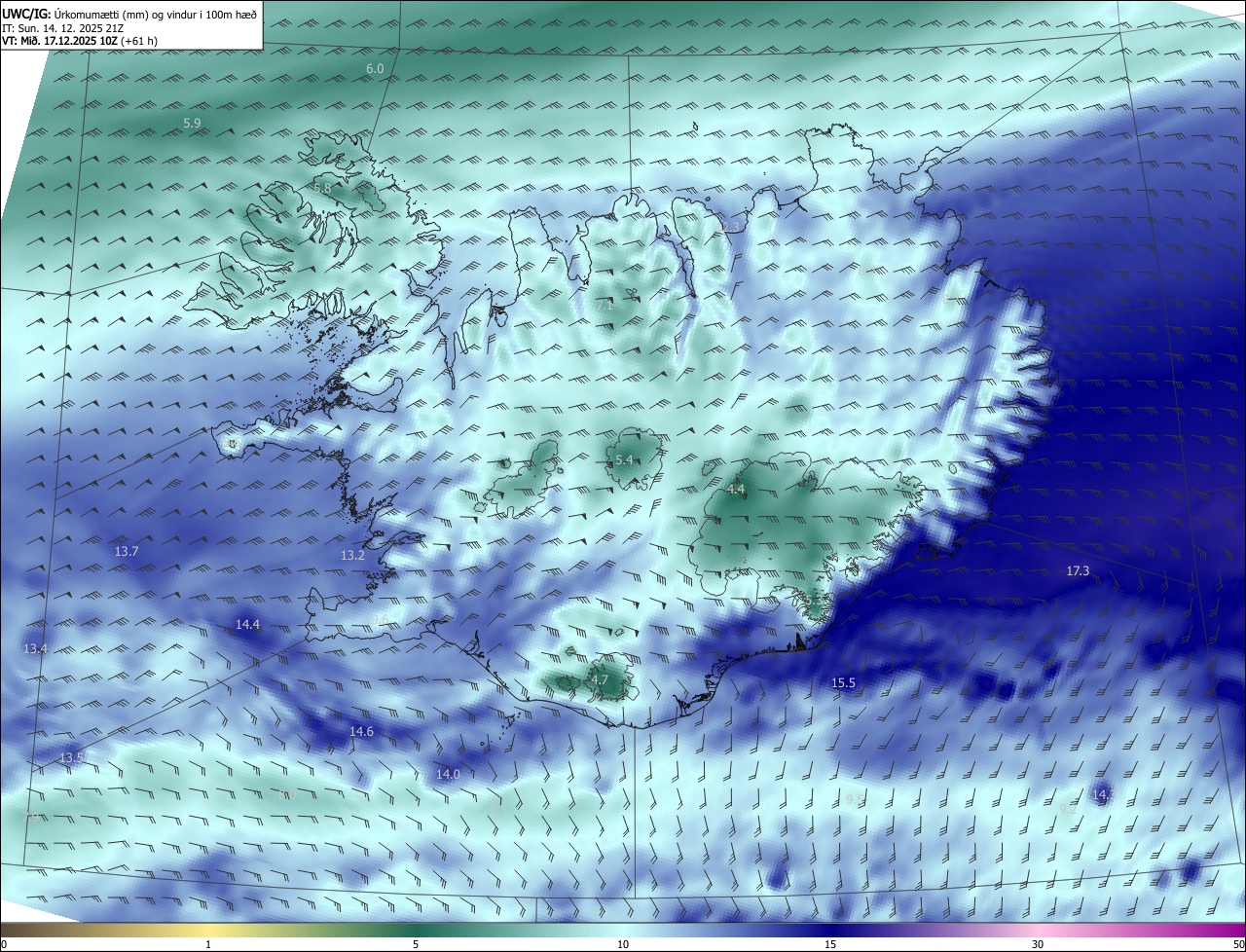1246x952 pixels.
Task: Click the 5.4 value on the glacier
Action: pyautogui.click(x=625, y=459)
